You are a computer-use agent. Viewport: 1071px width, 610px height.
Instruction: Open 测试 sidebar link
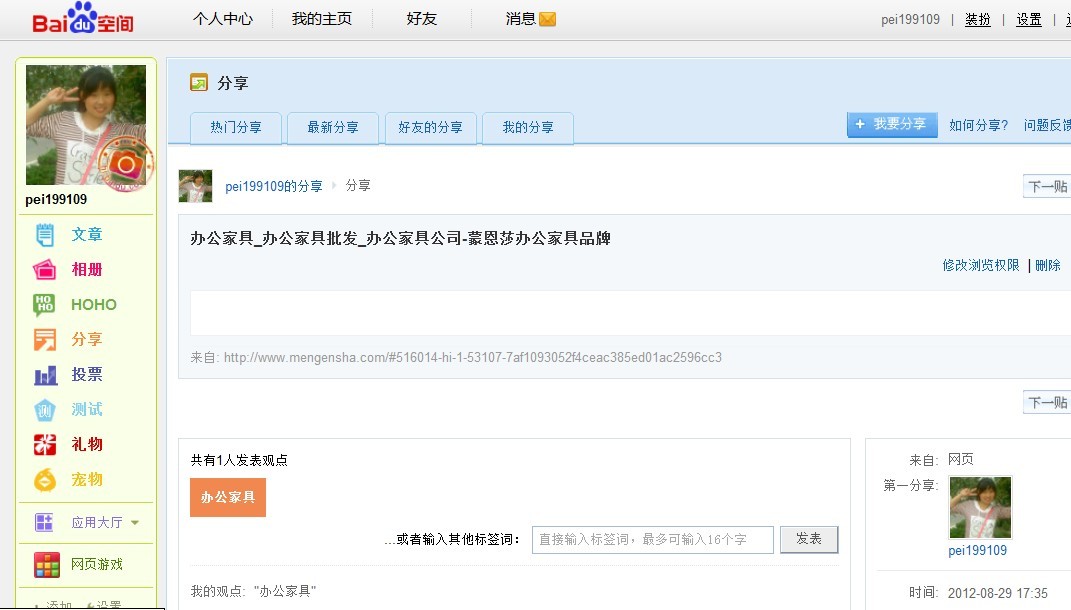tap(87, 409)
